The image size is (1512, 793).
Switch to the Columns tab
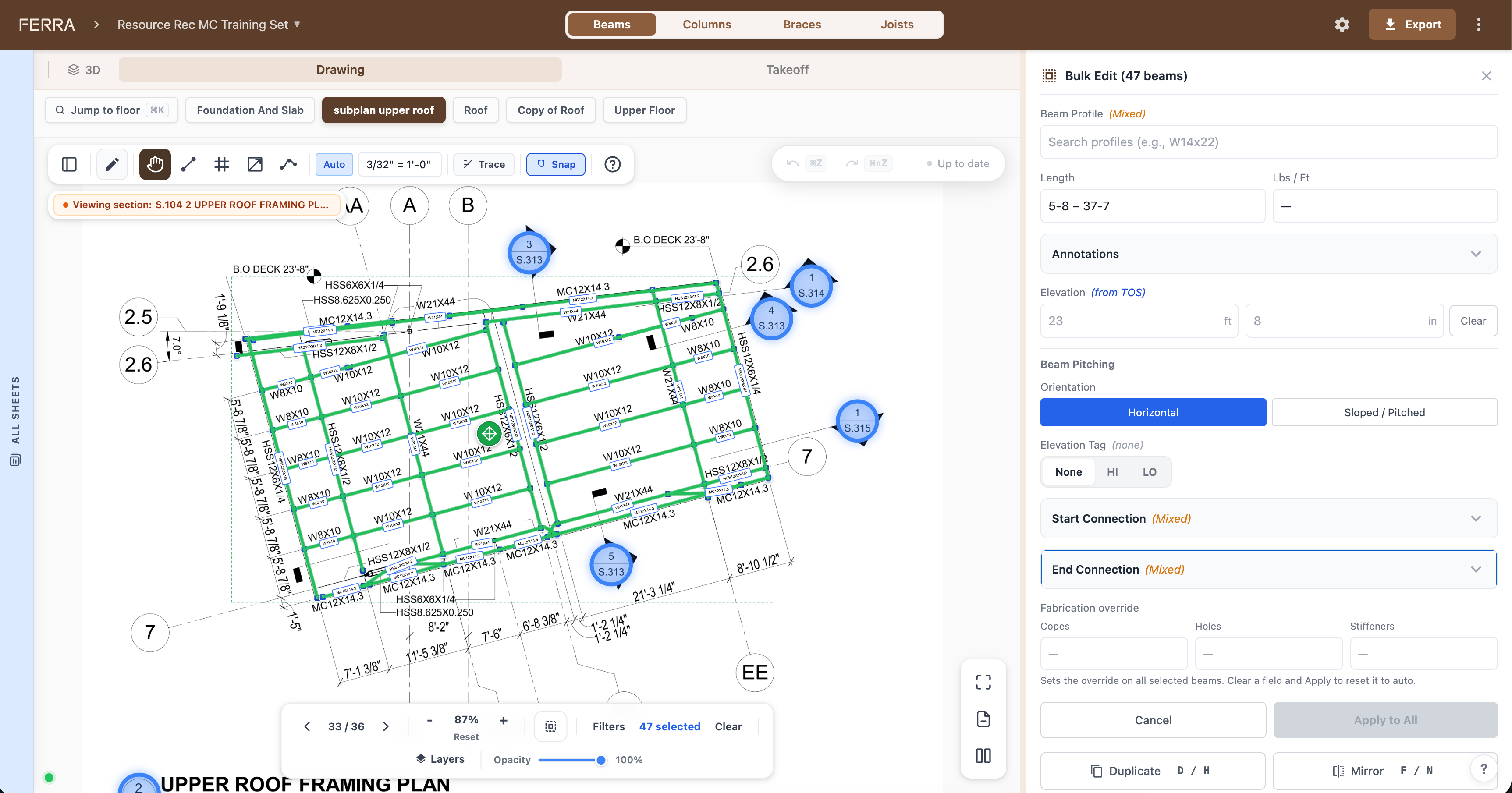(x=706, y=25)
